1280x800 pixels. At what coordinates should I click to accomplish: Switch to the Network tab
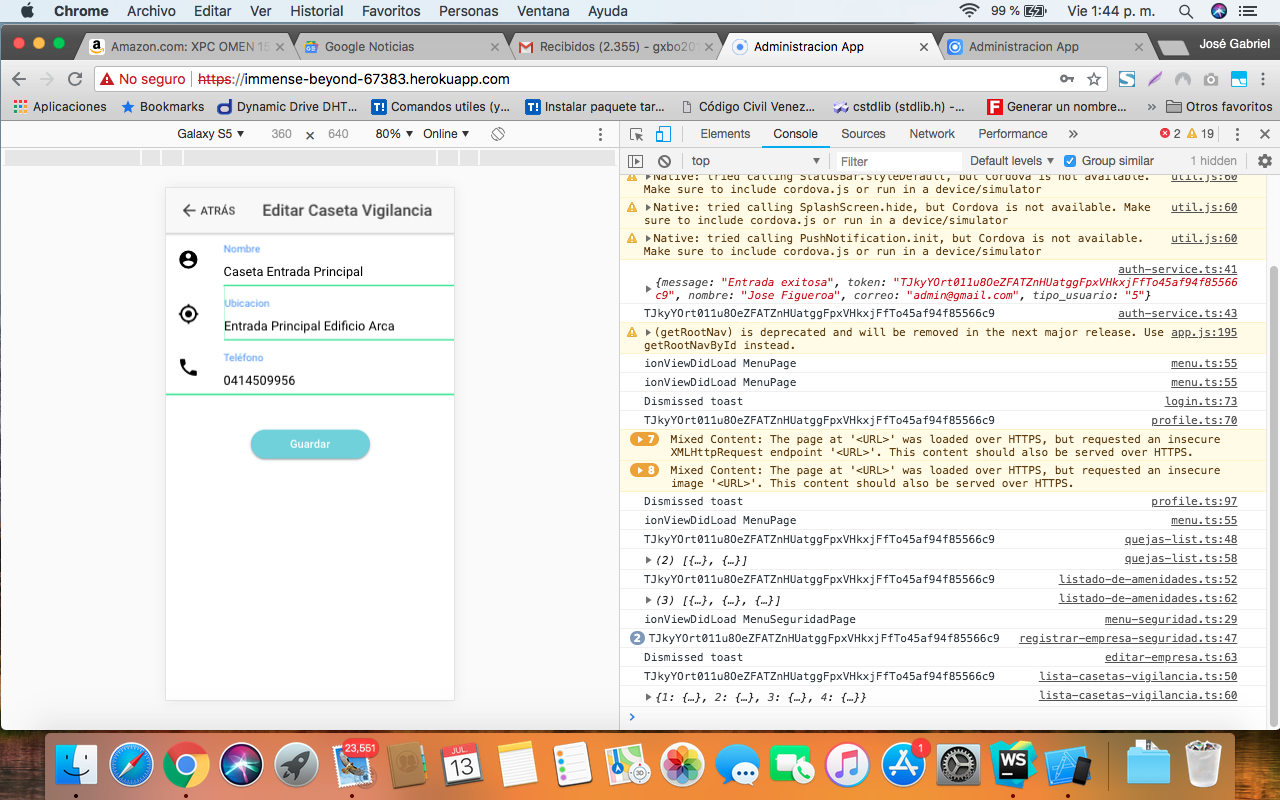point(931,134)
